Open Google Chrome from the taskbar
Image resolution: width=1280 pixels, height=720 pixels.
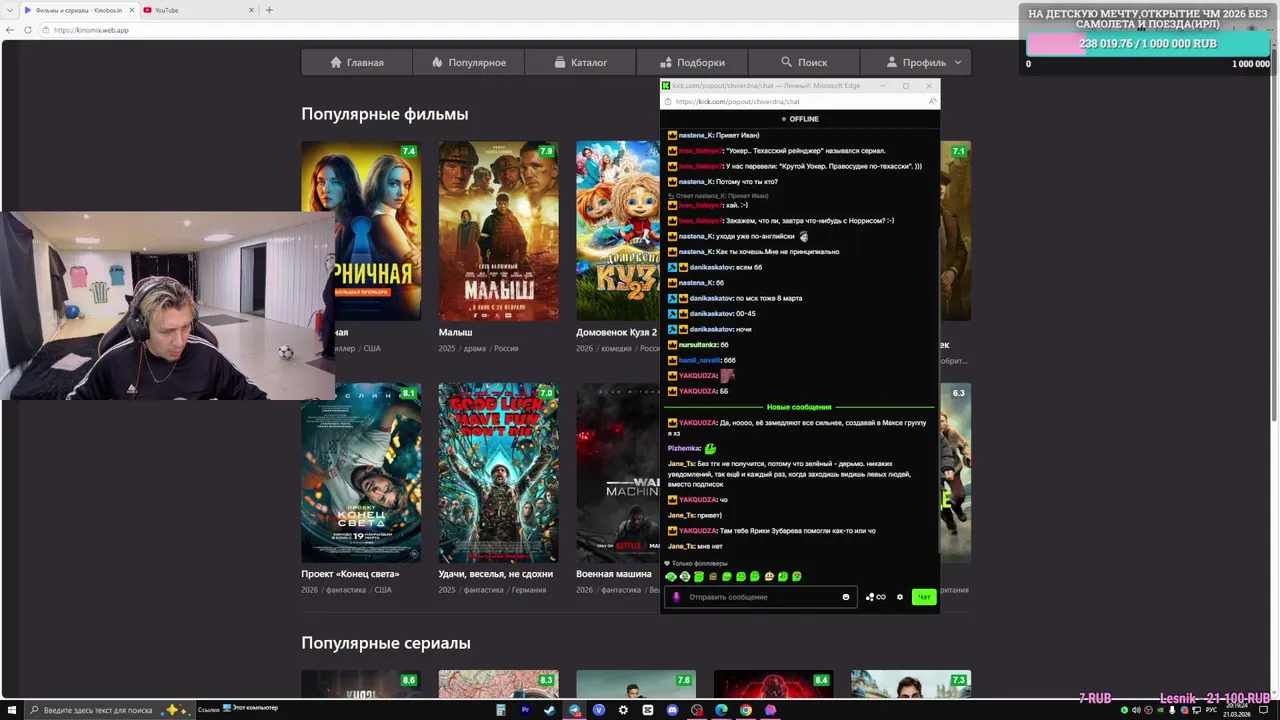tap(746, 710)
